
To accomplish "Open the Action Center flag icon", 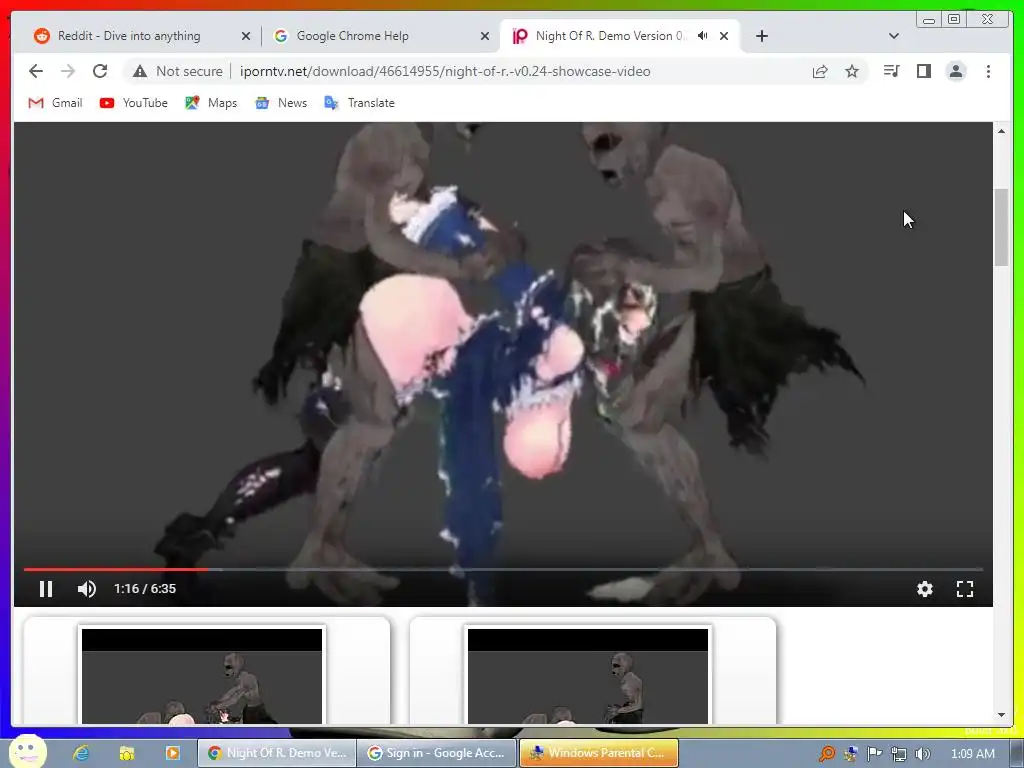I will pos(874,754).
